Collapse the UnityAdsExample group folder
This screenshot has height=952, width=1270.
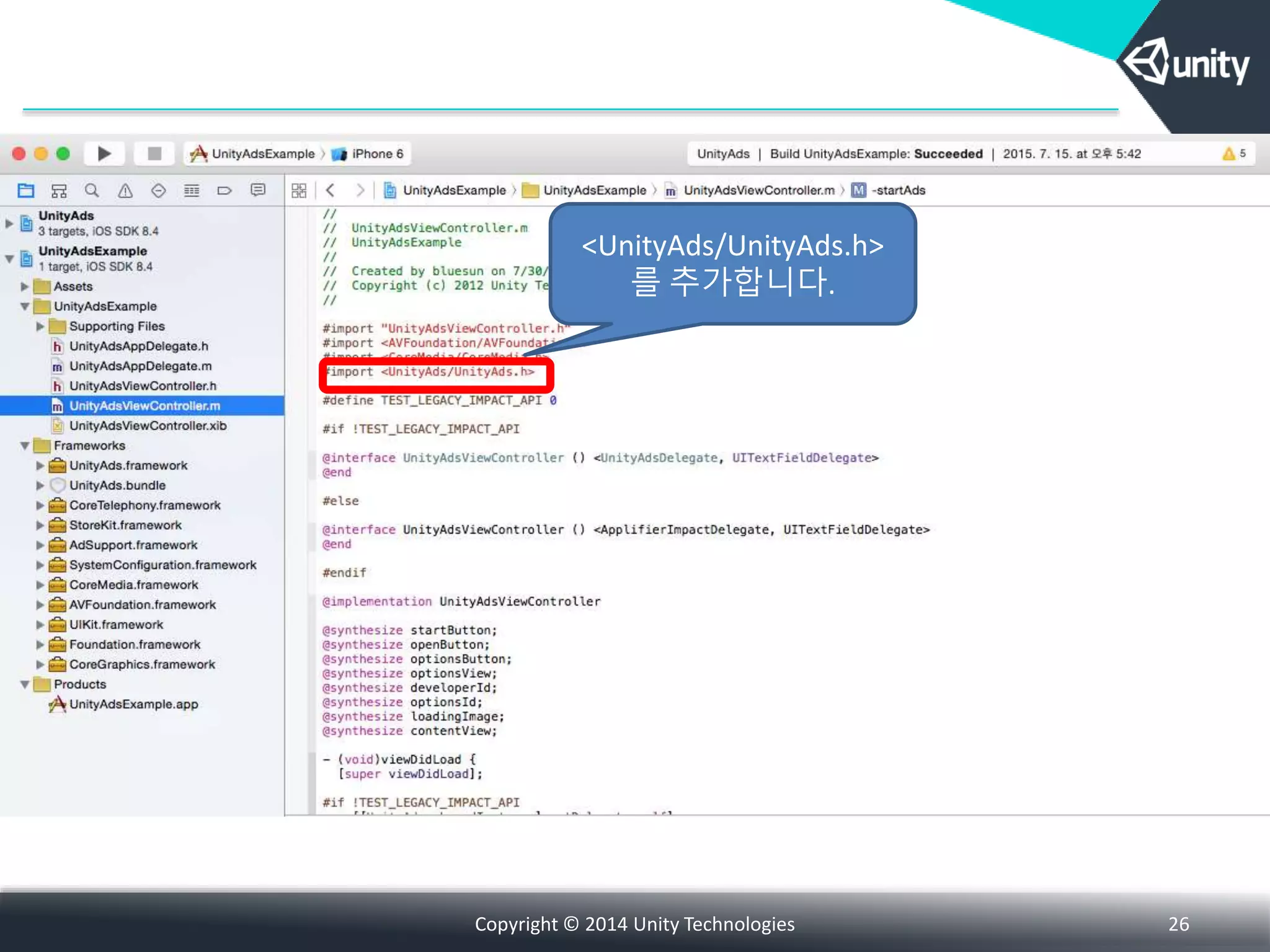24,306
